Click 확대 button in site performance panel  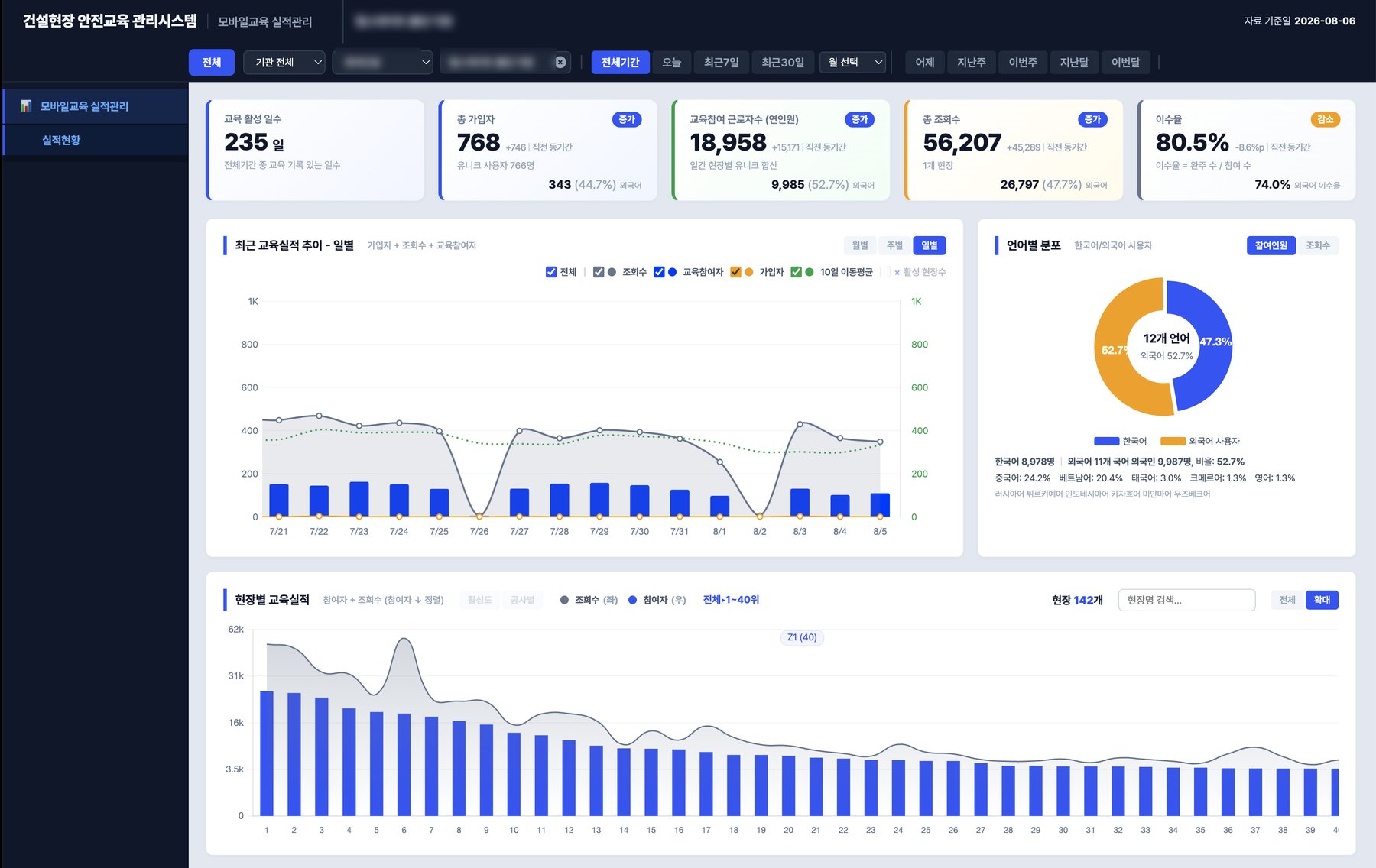pos(1322,600)
